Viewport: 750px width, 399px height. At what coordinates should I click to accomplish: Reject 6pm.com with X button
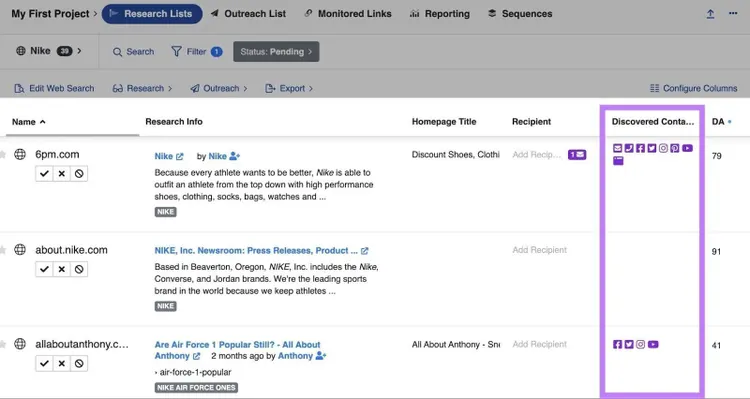pyautogui.click(x=62, y=174)
